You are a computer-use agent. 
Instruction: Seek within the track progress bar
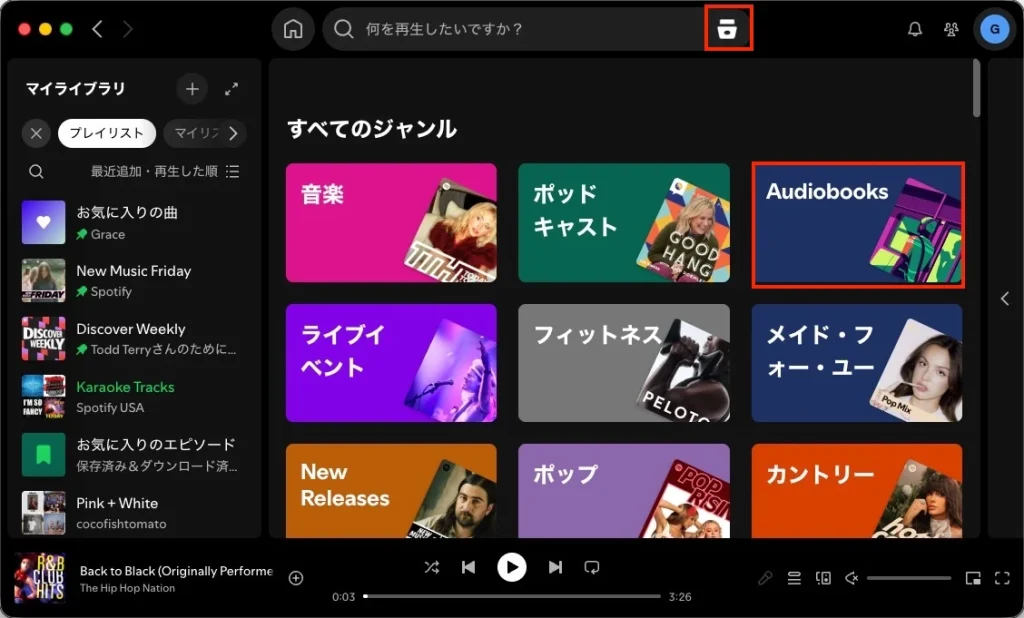[512, 596]
